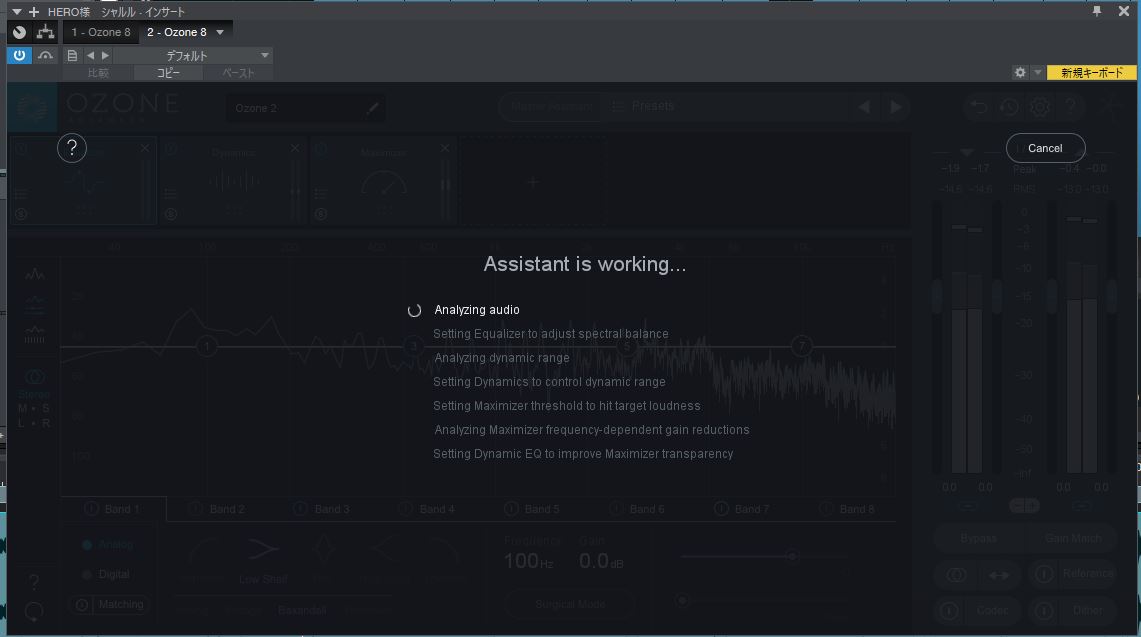Click the Ozone 2 preset name field
The height and width of the screenshot is (637, 1141).
point(306,108)
